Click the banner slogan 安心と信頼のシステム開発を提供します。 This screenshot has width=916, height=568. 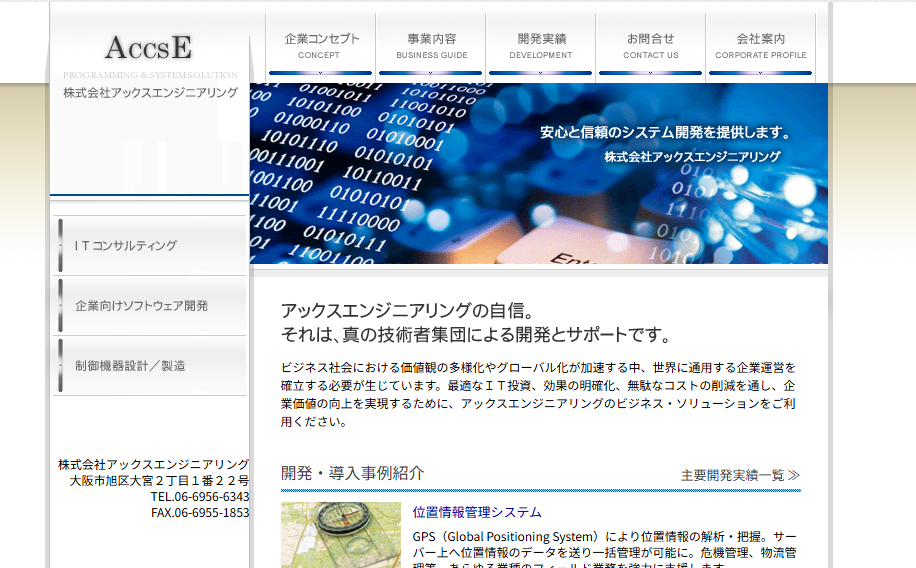point(665,133)
